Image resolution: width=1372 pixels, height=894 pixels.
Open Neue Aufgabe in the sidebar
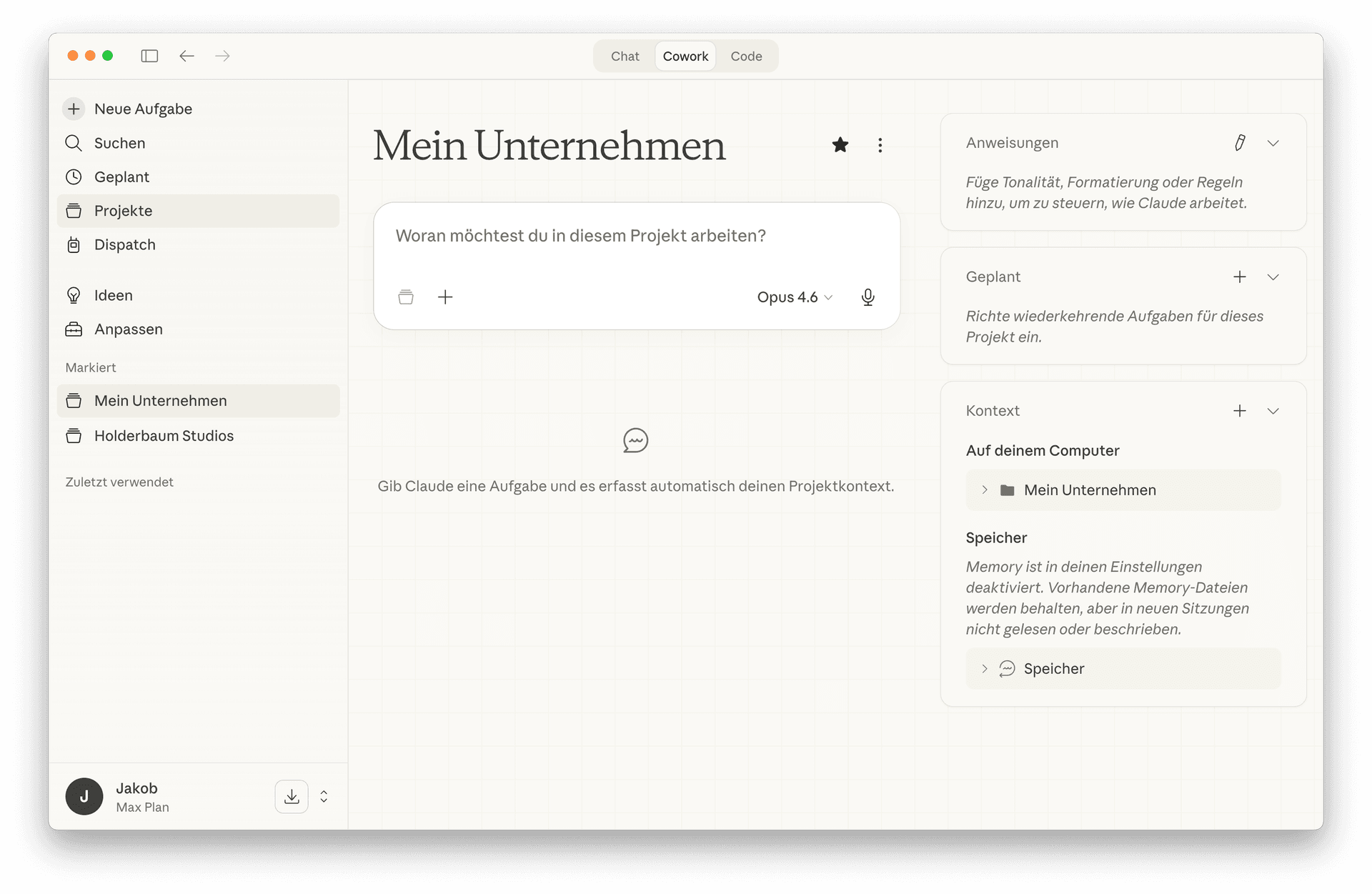click(x=199, y=109)
